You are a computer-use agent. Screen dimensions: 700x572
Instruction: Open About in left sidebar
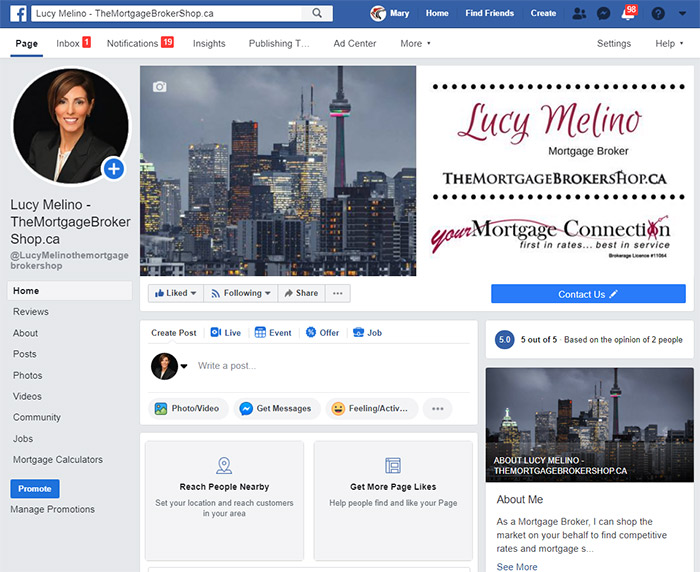pos(25,333)
